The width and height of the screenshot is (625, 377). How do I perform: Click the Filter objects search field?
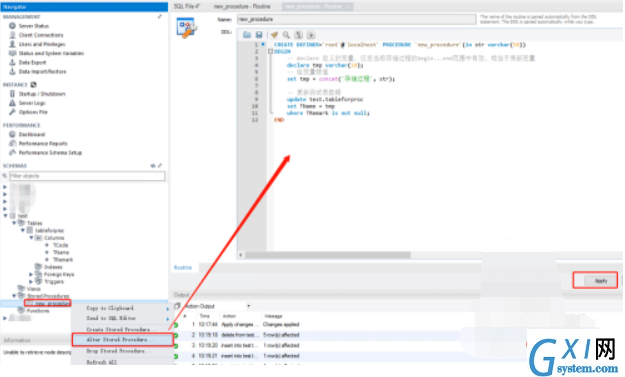tap(87, 176)
